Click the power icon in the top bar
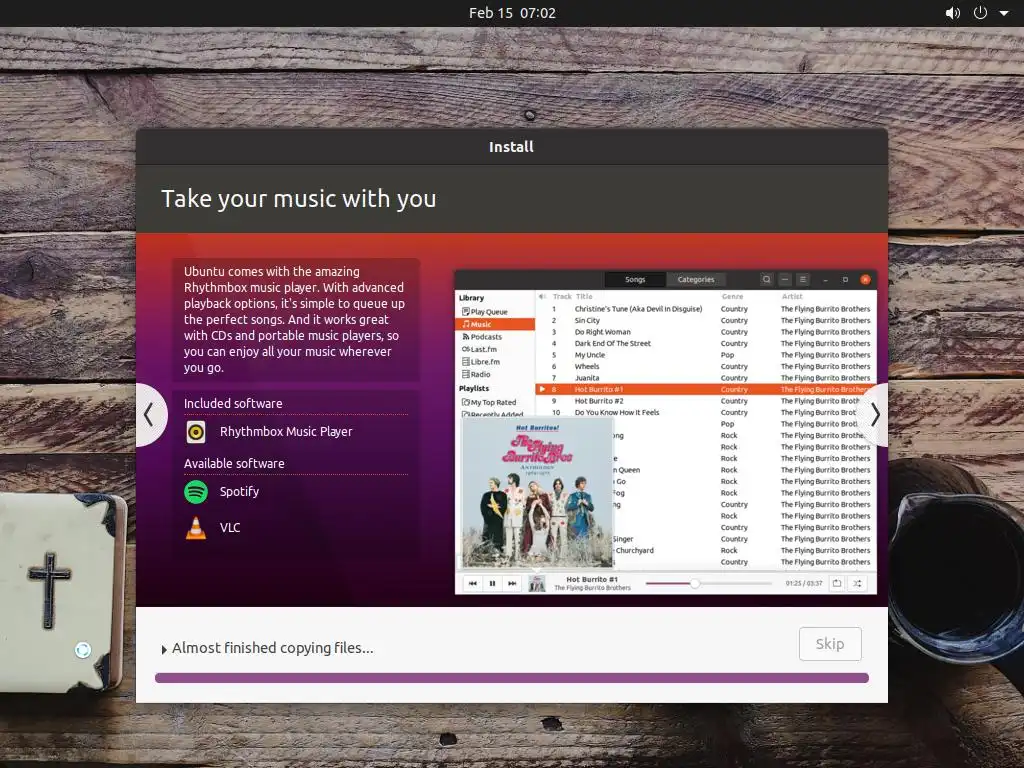The height and width of the screenshot is (768, 1024). pos(980,13)
